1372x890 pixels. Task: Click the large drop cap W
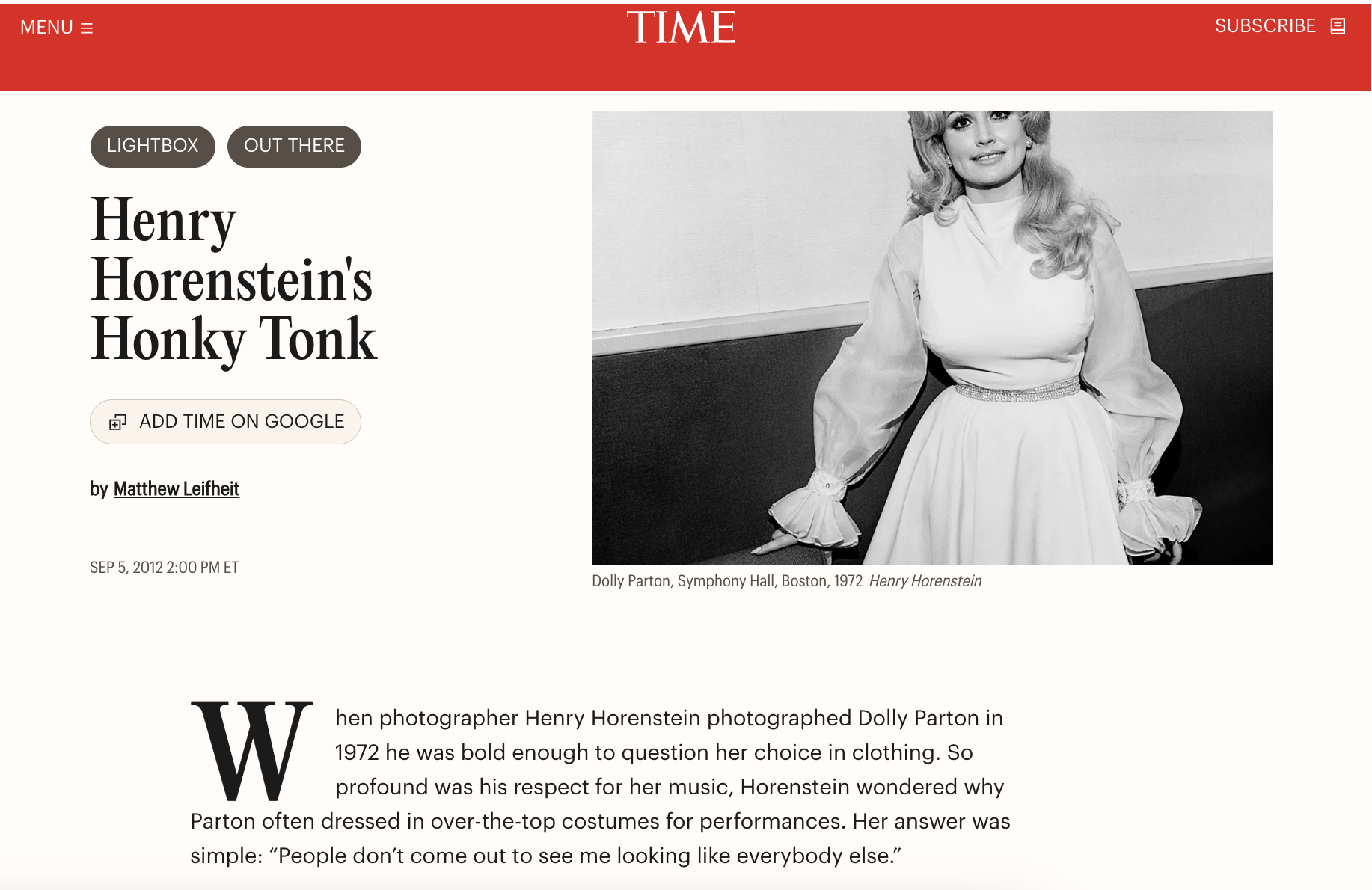pos(251,750)
